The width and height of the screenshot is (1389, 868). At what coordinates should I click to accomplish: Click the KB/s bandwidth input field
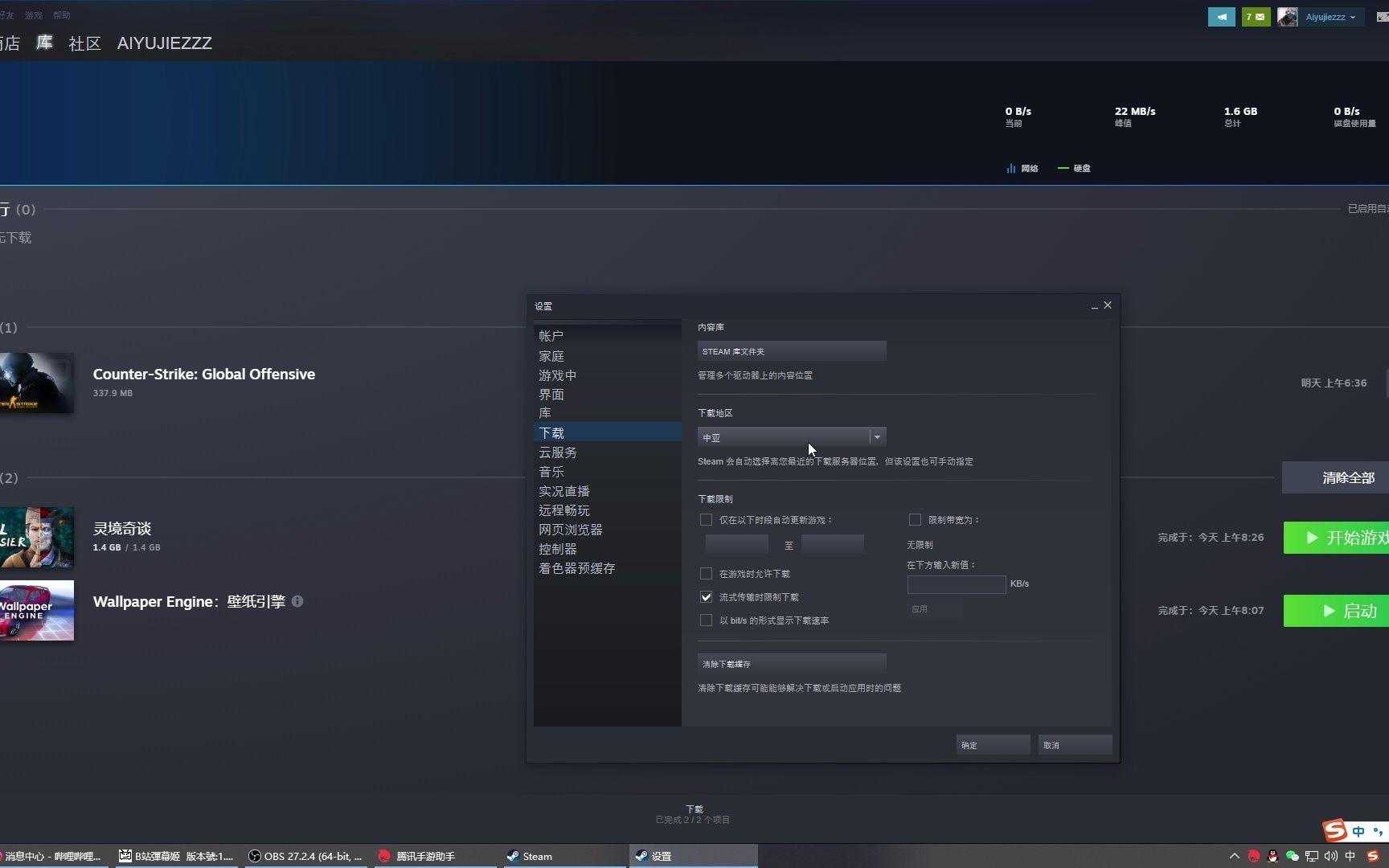coord(957,584)
